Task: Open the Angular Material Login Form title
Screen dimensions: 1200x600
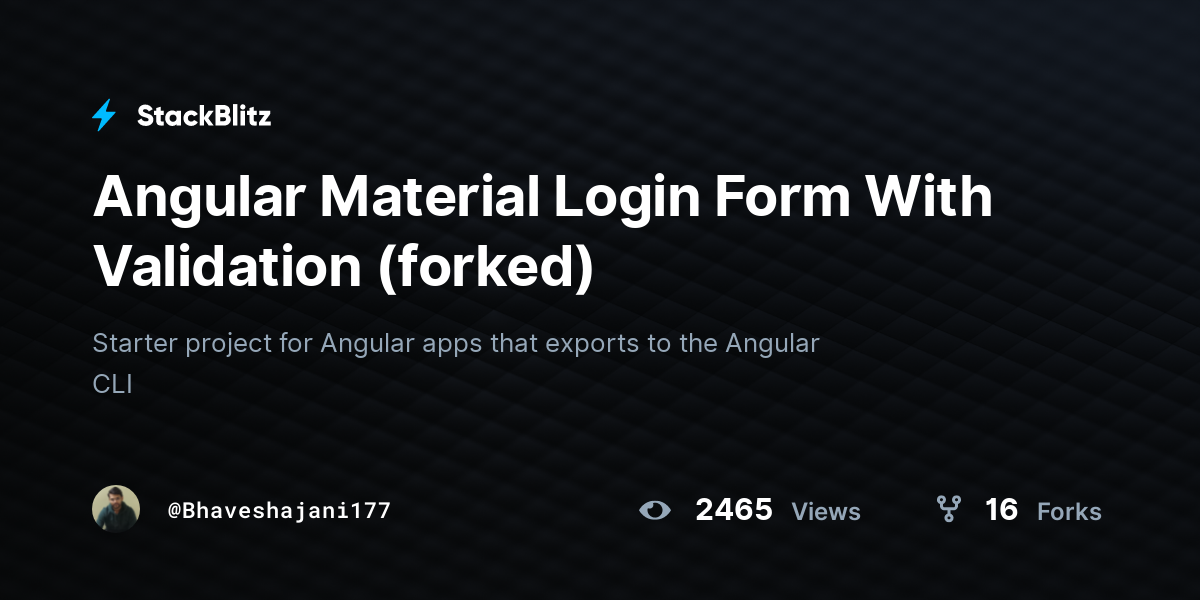Action: coord(543,232)
